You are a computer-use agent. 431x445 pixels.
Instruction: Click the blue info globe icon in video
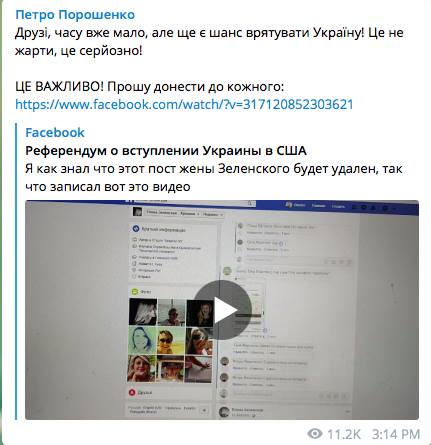(x=136, y=229)
